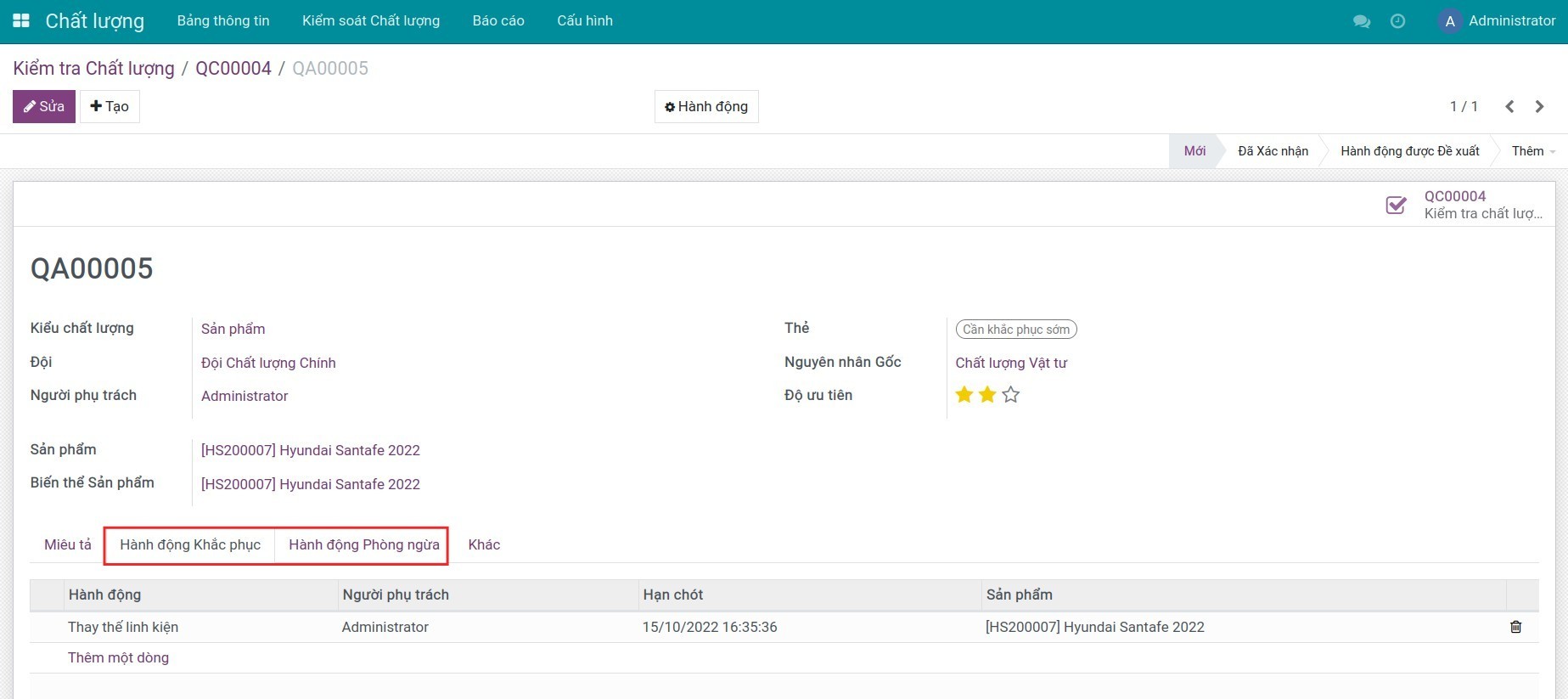Go to previous record arrow
The height and width of the screenshot is (699, 1568).
pyautogui.click(x=1509, y=106)
